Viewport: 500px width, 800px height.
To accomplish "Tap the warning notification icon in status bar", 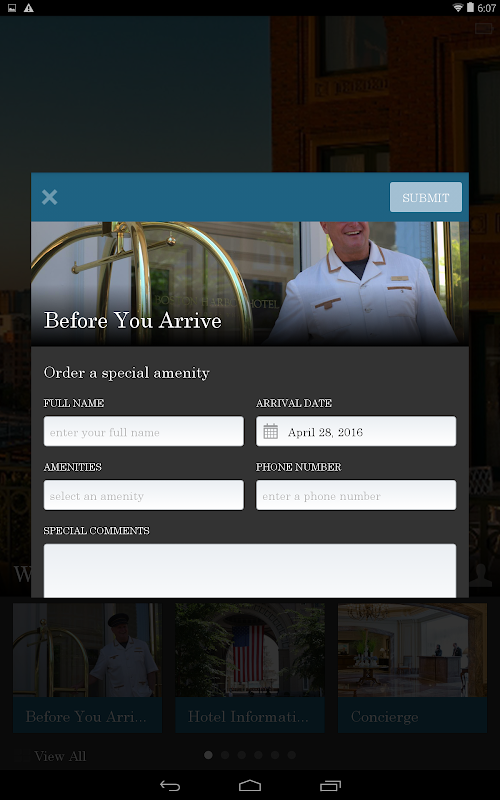I will coord(29,8).
